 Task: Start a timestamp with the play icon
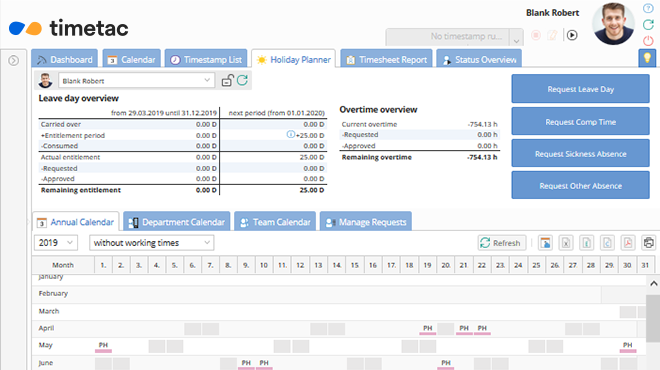tap(572, 35)
